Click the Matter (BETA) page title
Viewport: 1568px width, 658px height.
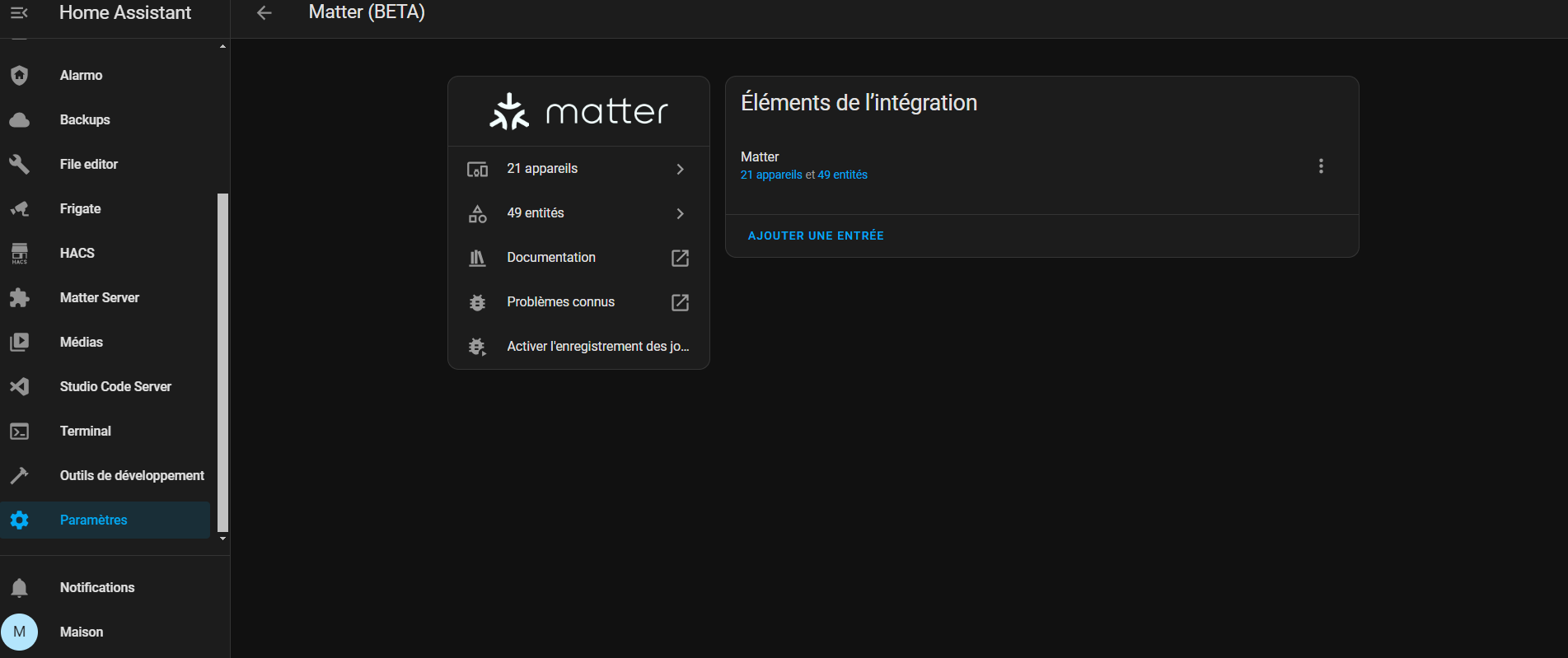click(367, 12)
